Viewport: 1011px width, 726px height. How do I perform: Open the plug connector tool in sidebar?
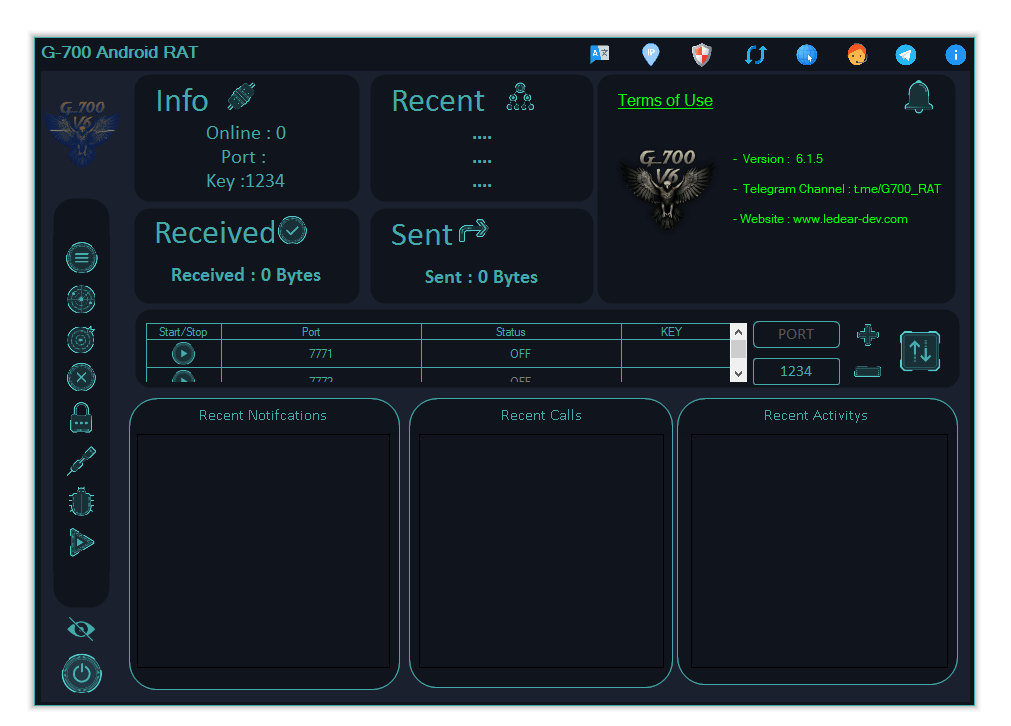(81, 460)
